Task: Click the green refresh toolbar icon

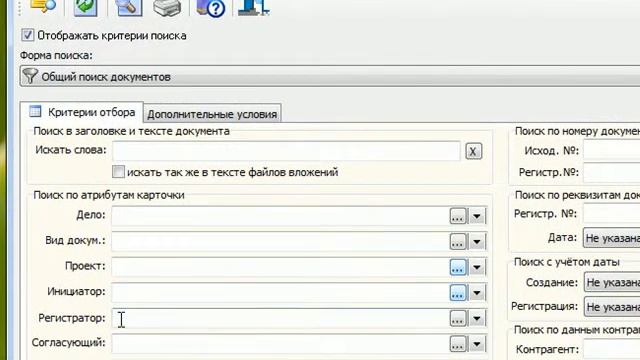Action: click(x=85, y=7)
